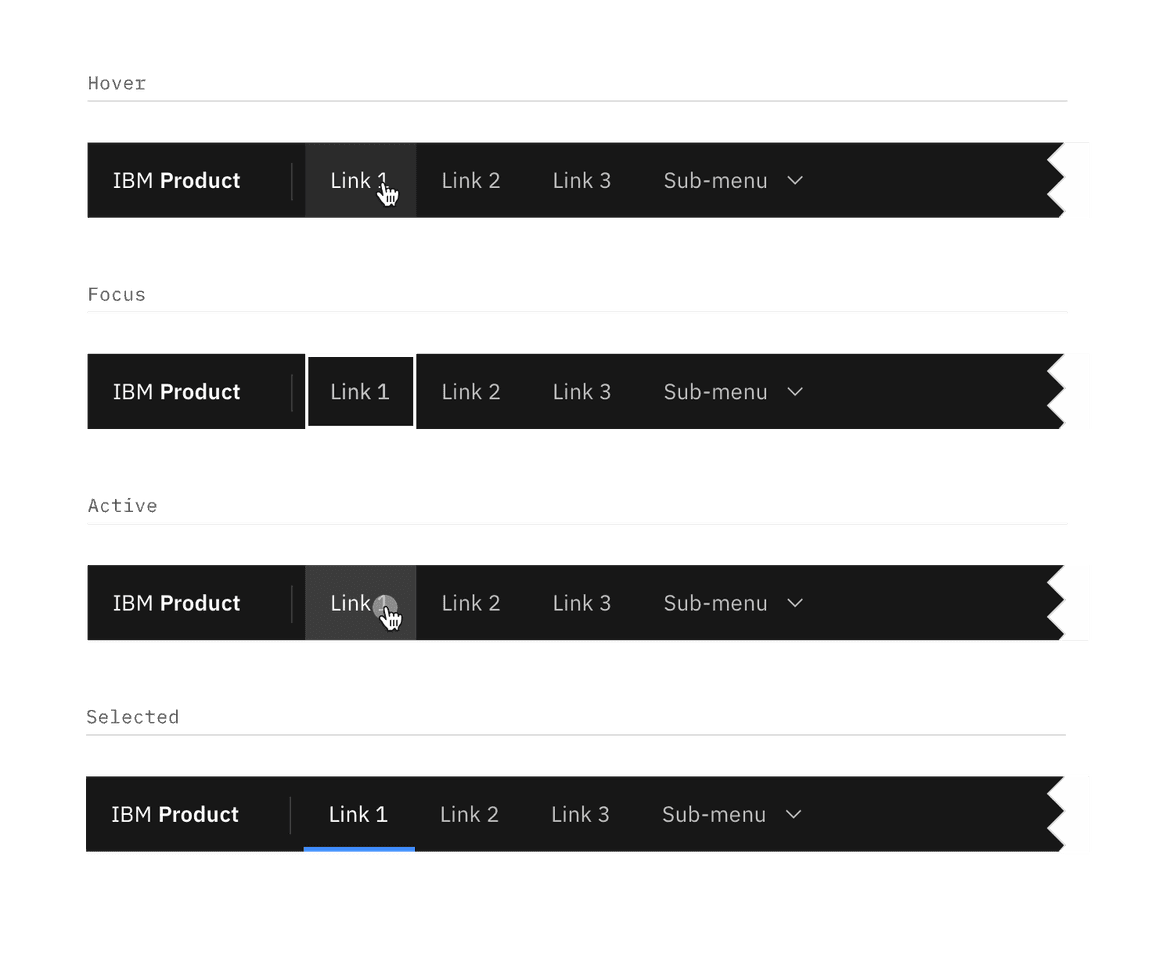1152x955 pixels.
Task: Click the Hover section heading text
Action: (x=115, y=84)
